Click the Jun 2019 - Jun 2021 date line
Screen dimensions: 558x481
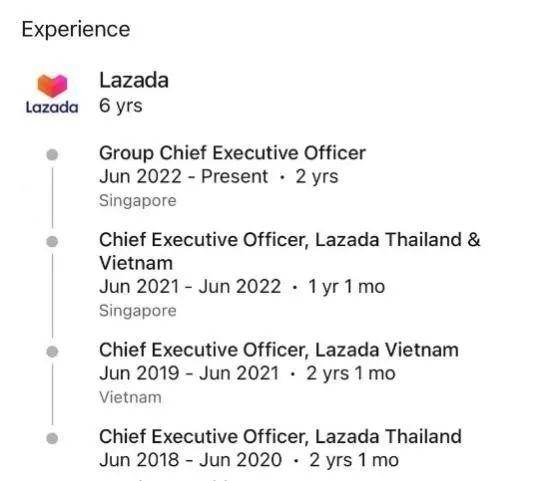(247, 374)
